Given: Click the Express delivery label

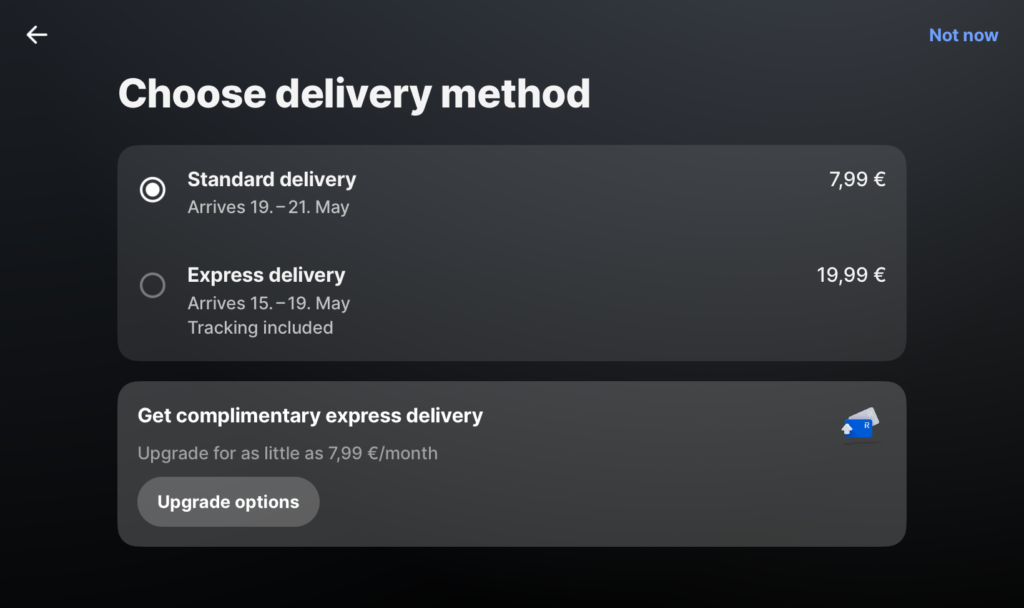Looking at the screenshot, I should point(266,275).
